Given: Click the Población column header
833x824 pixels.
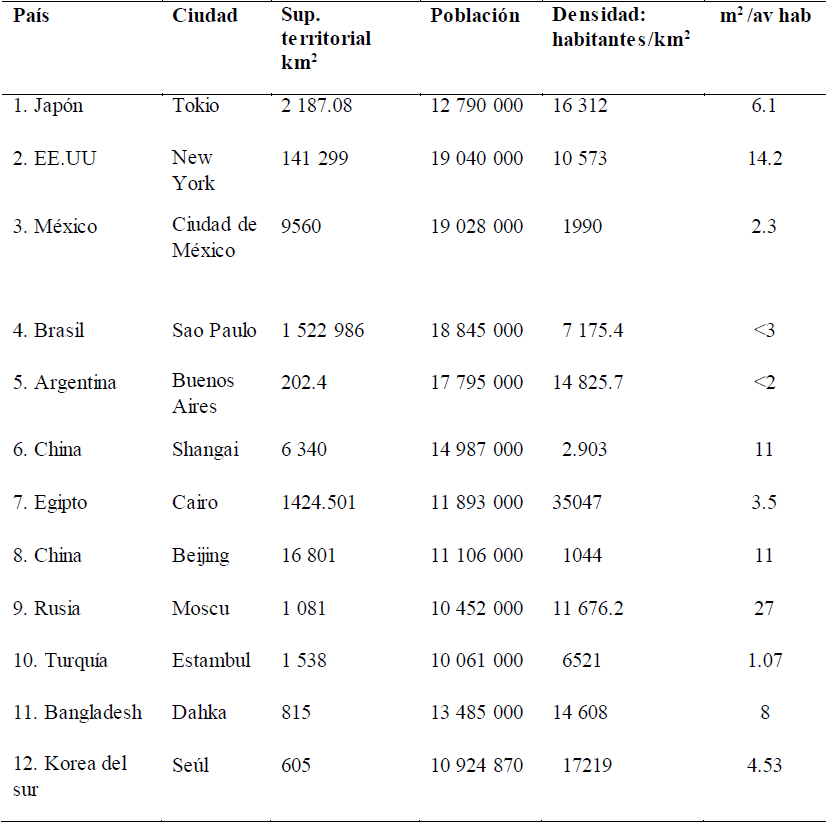Looking at the screenshot, I should tap(475, 16).
